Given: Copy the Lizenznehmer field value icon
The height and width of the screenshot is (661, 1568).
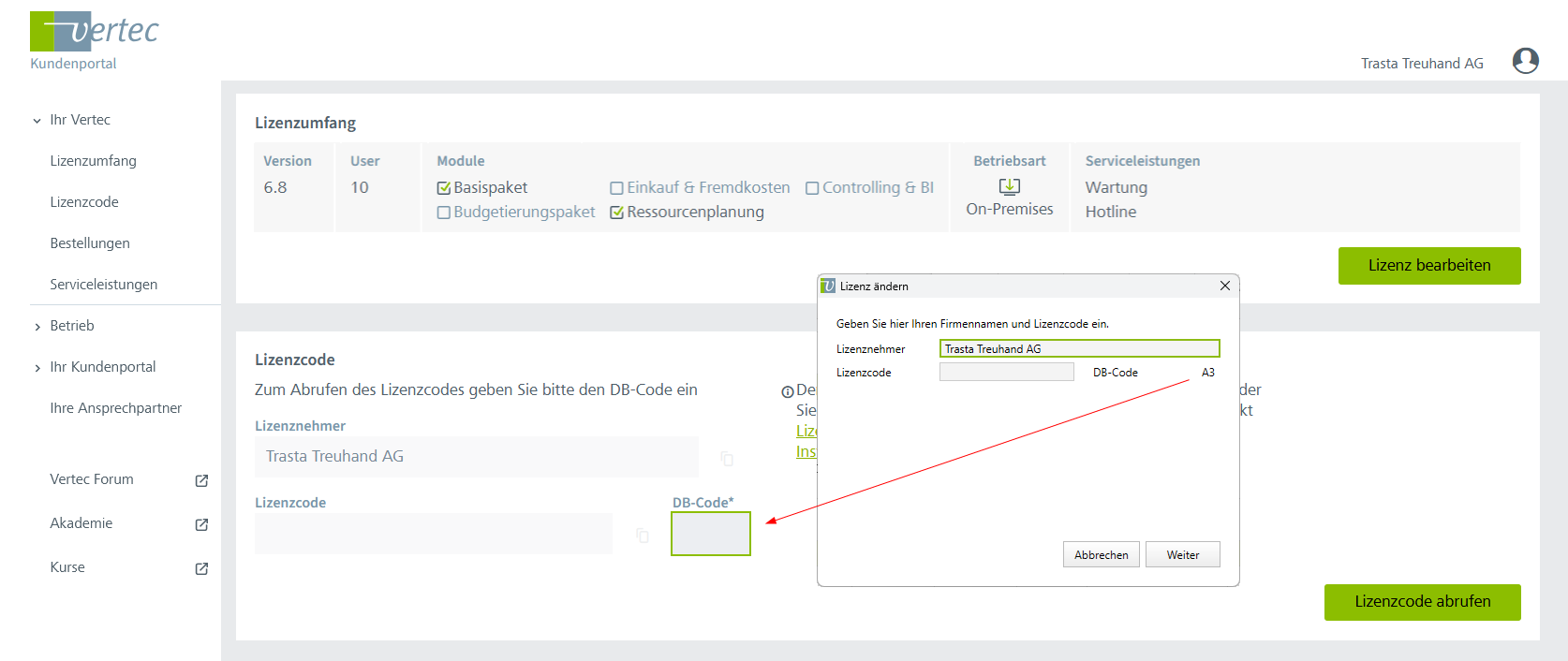Looking at the screenshot, I should tap(727, 458).
